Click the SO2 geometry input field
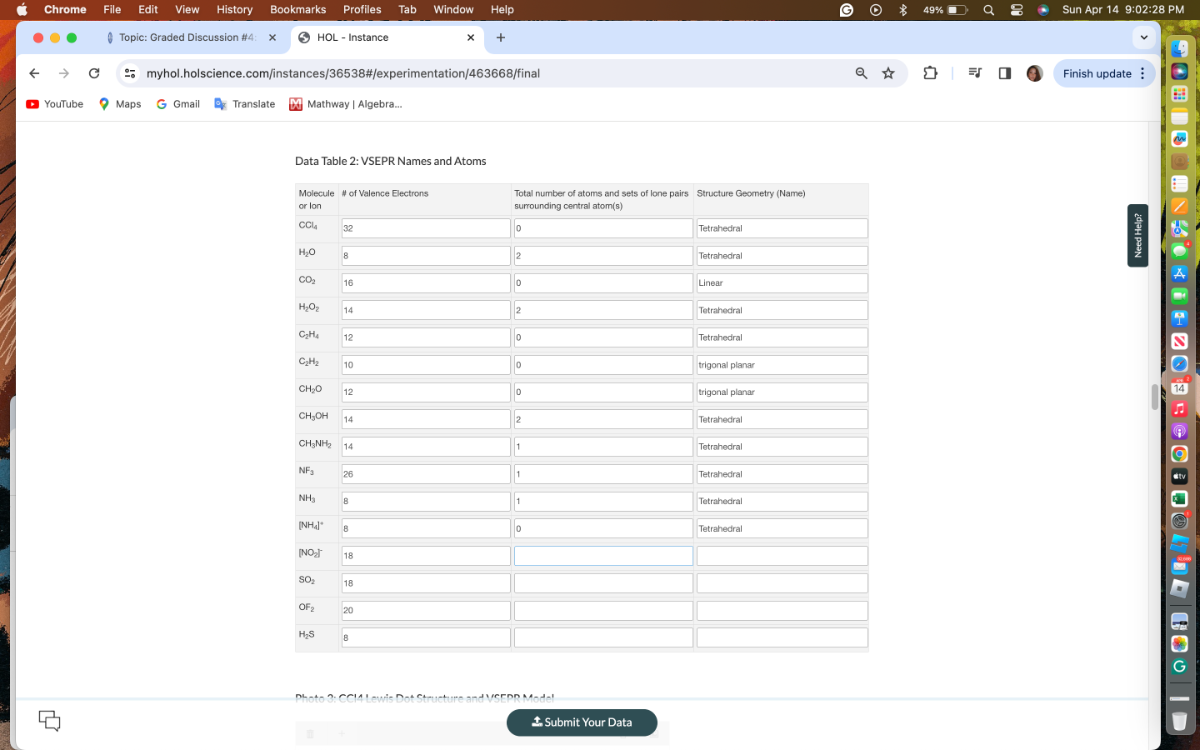The image size is (1200, 750). tap(781, 582)
